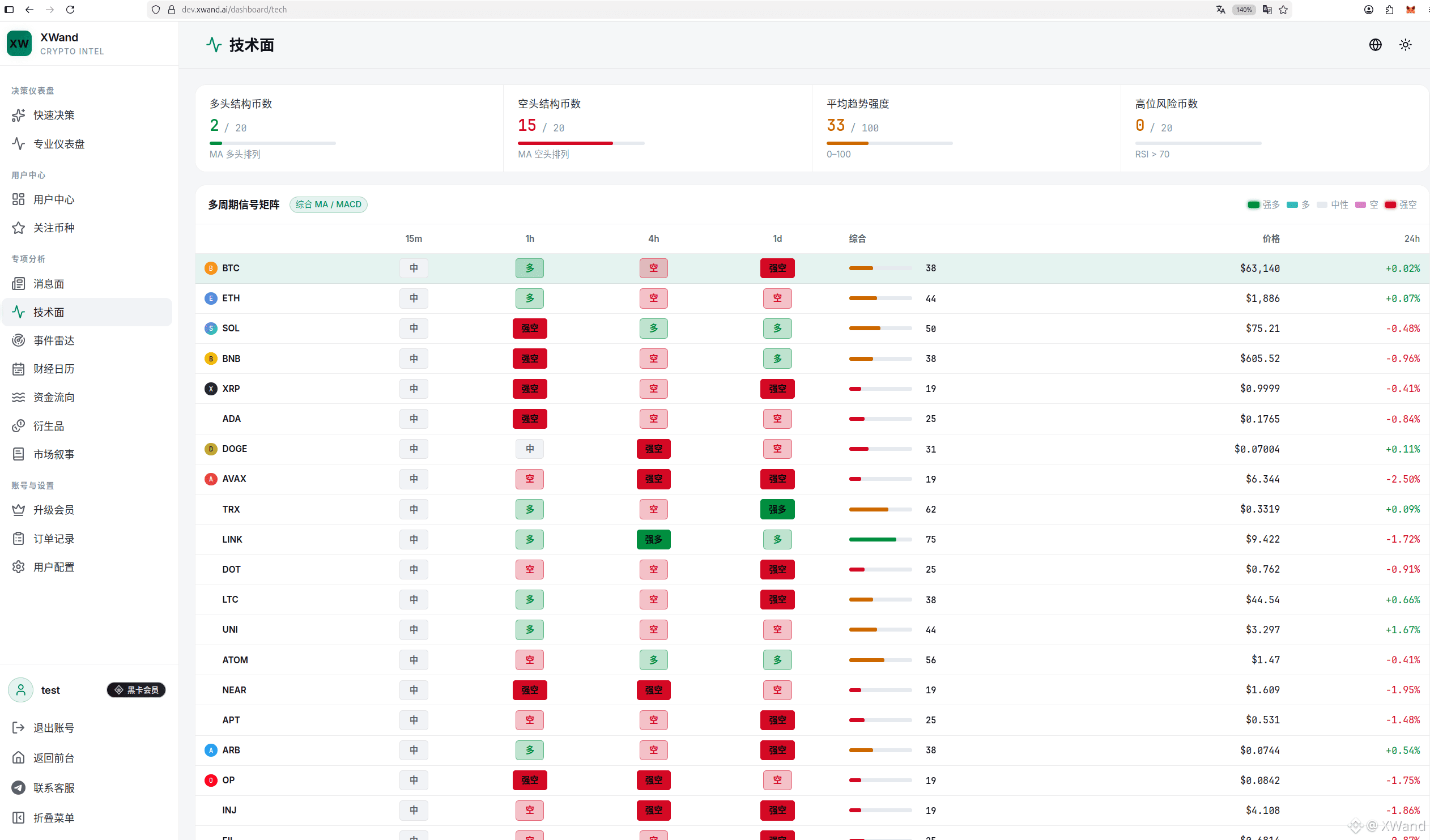Bookmark page with browser star icon

(x=1283, y=10)
